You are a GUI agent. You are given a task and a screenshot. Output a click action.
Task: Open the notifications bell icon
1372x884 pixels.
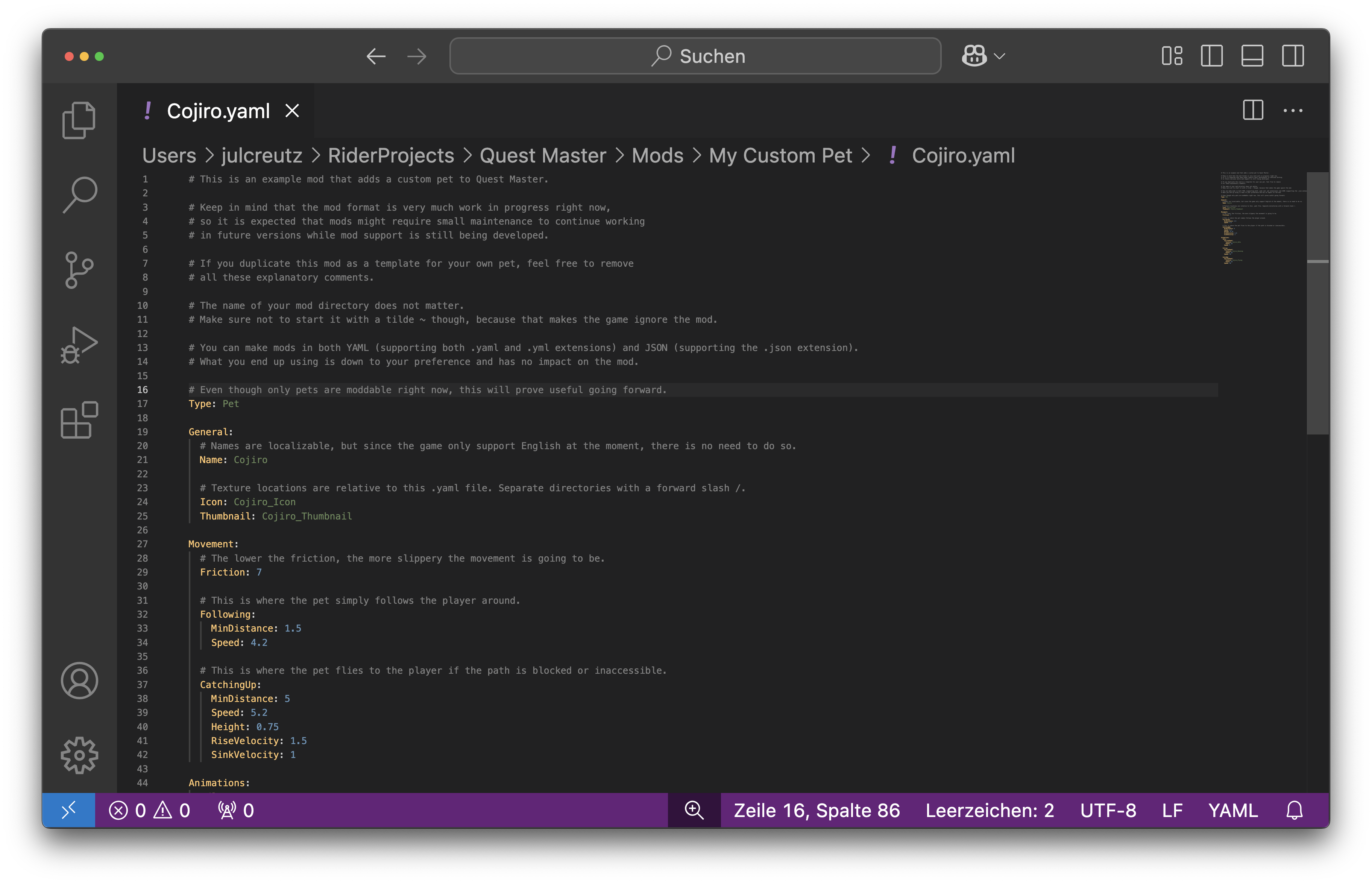click(1295, 811)
